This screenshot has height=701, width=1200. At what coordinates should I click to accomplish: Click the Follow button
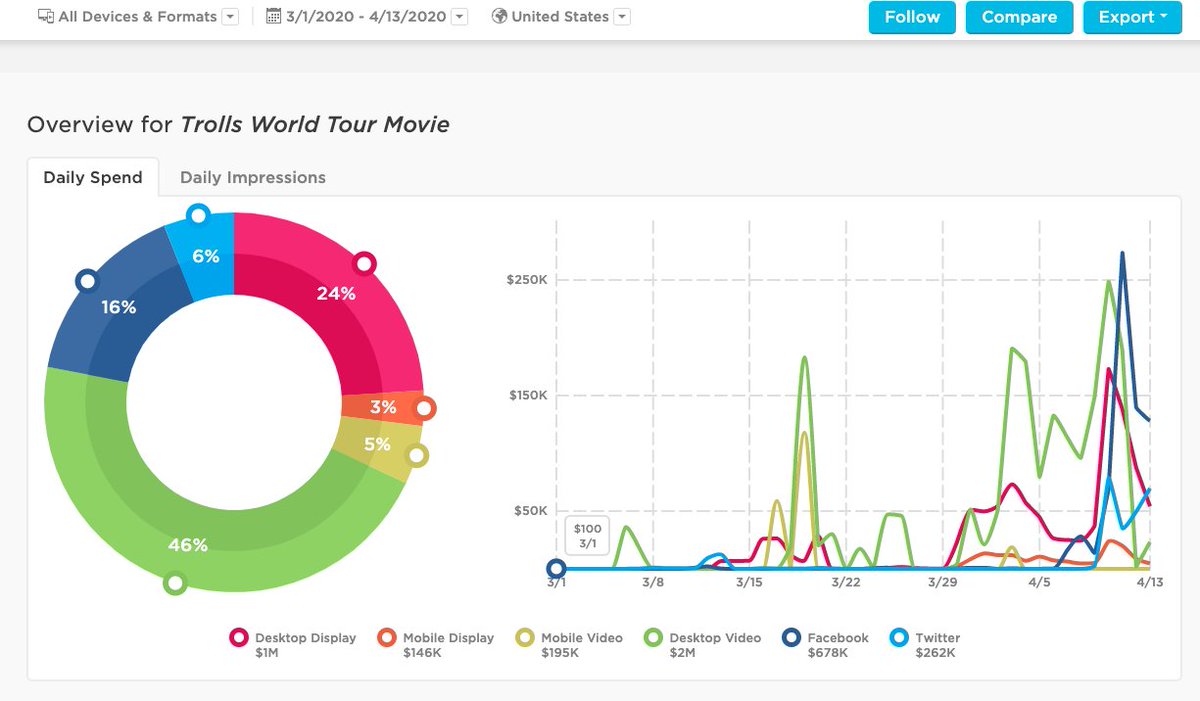(911, 17)
